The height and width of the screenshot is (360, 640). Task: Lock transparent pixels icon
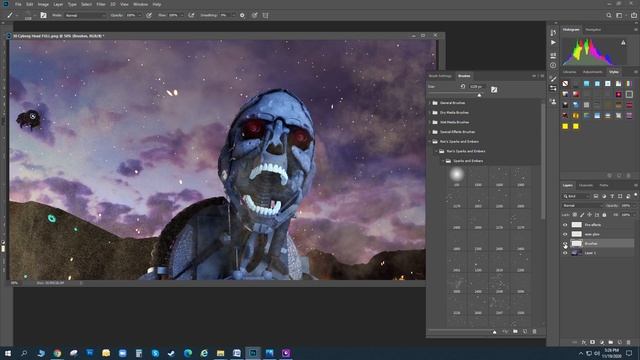point(575,215)
